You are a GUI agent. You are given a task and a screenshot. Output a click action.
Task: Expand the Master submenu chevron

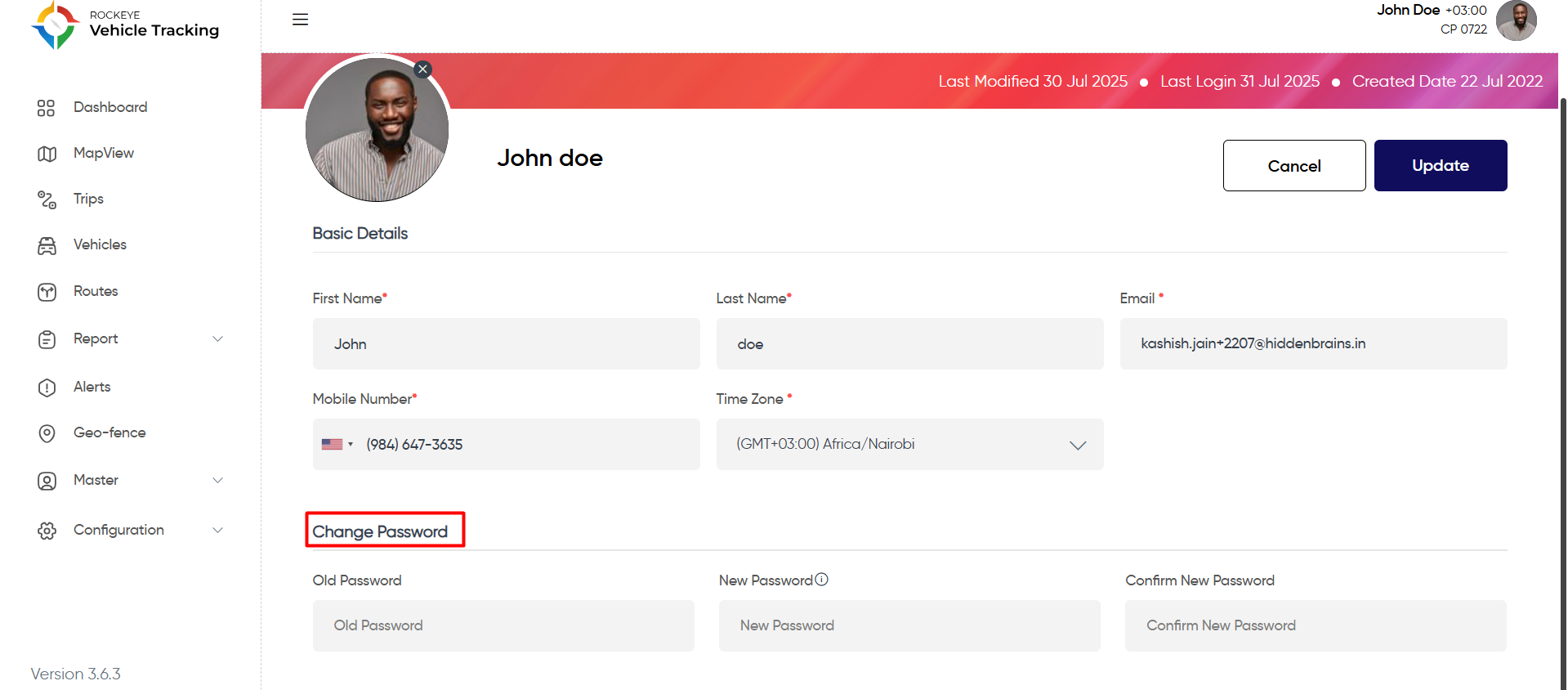click(217, 480)
